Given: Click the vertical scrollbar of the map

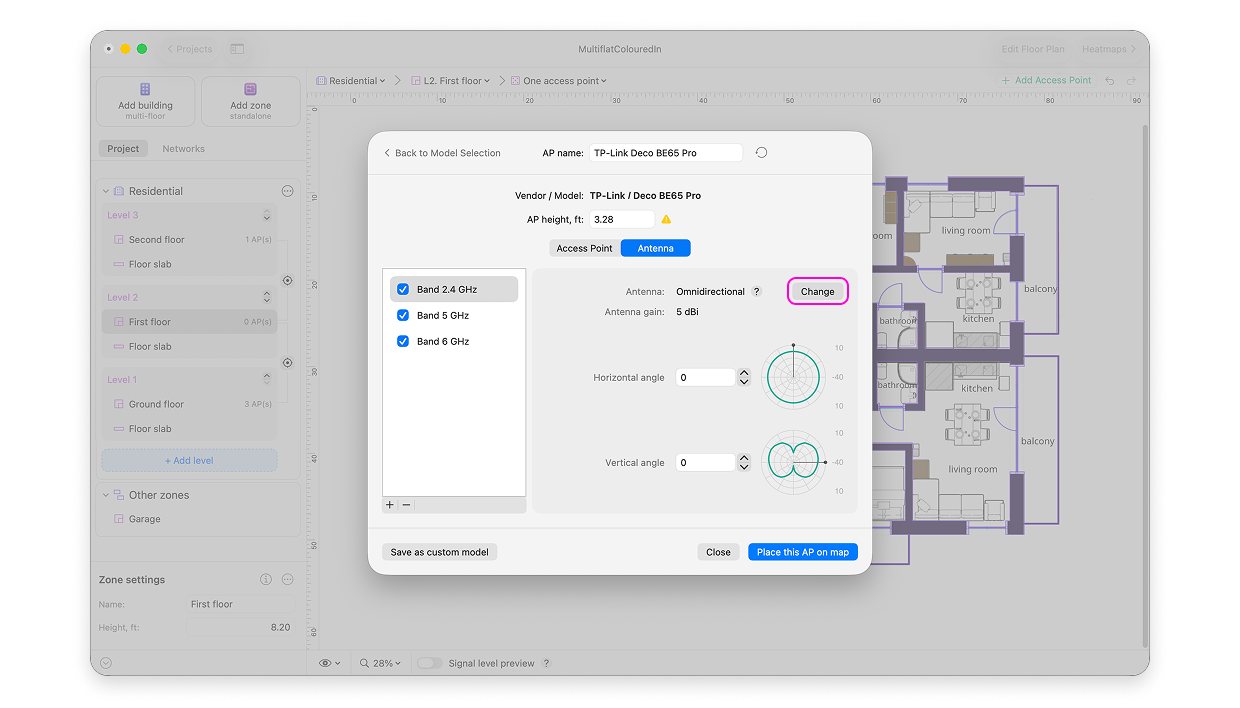Looking at the screenshot, I should coord(1144,385).
